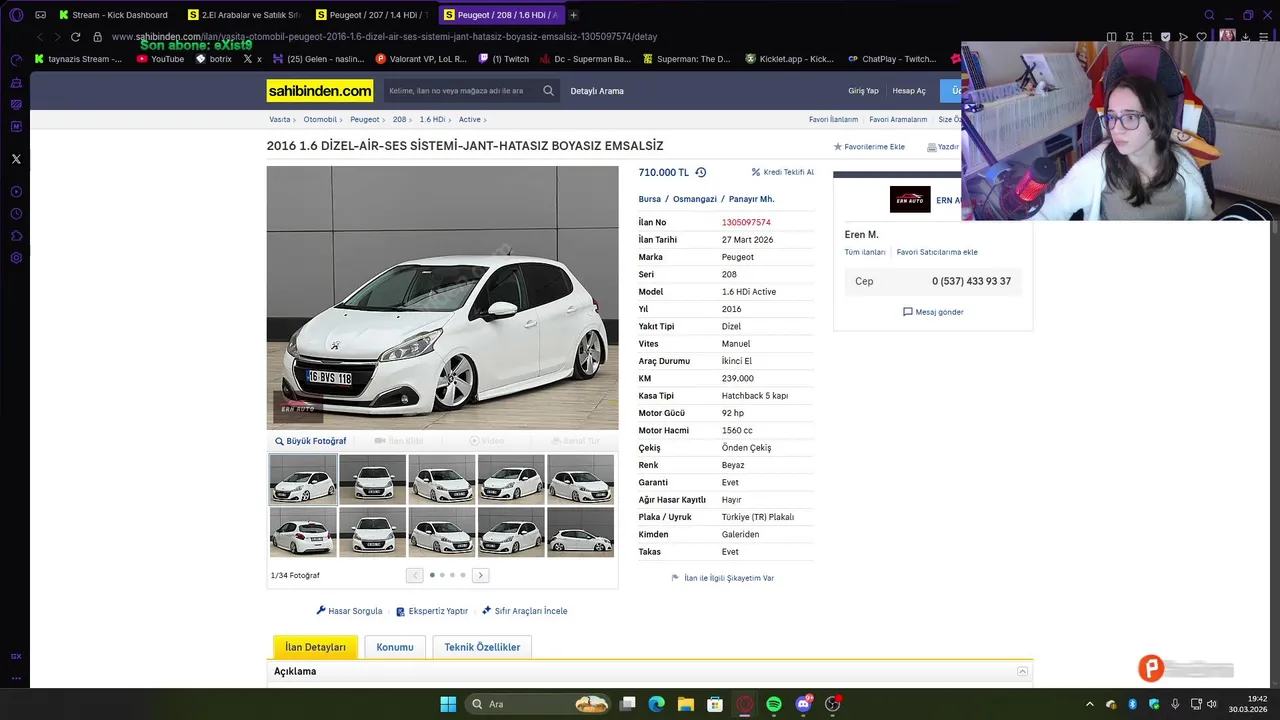Click the taskbar volume speaker icon
1280x720 pixels.
point(1212,704)
